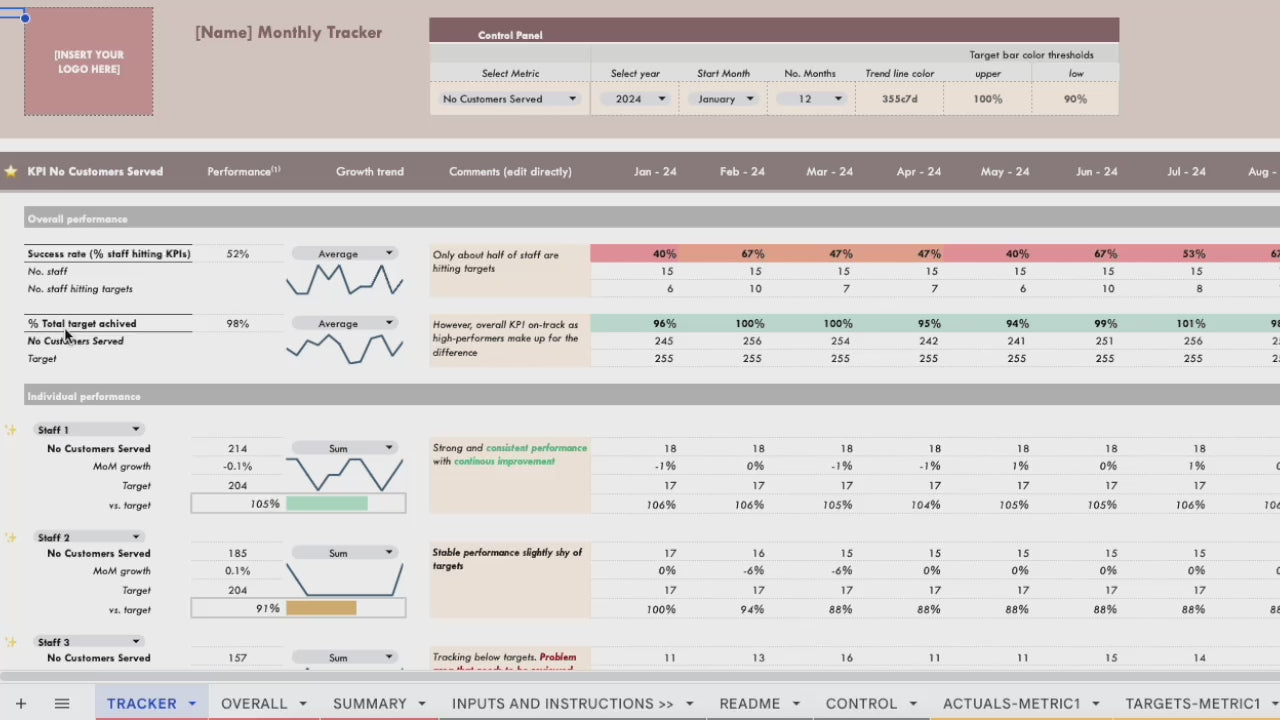
Task: Select Jan success rate cell 40%
Action: pos(634,254)
